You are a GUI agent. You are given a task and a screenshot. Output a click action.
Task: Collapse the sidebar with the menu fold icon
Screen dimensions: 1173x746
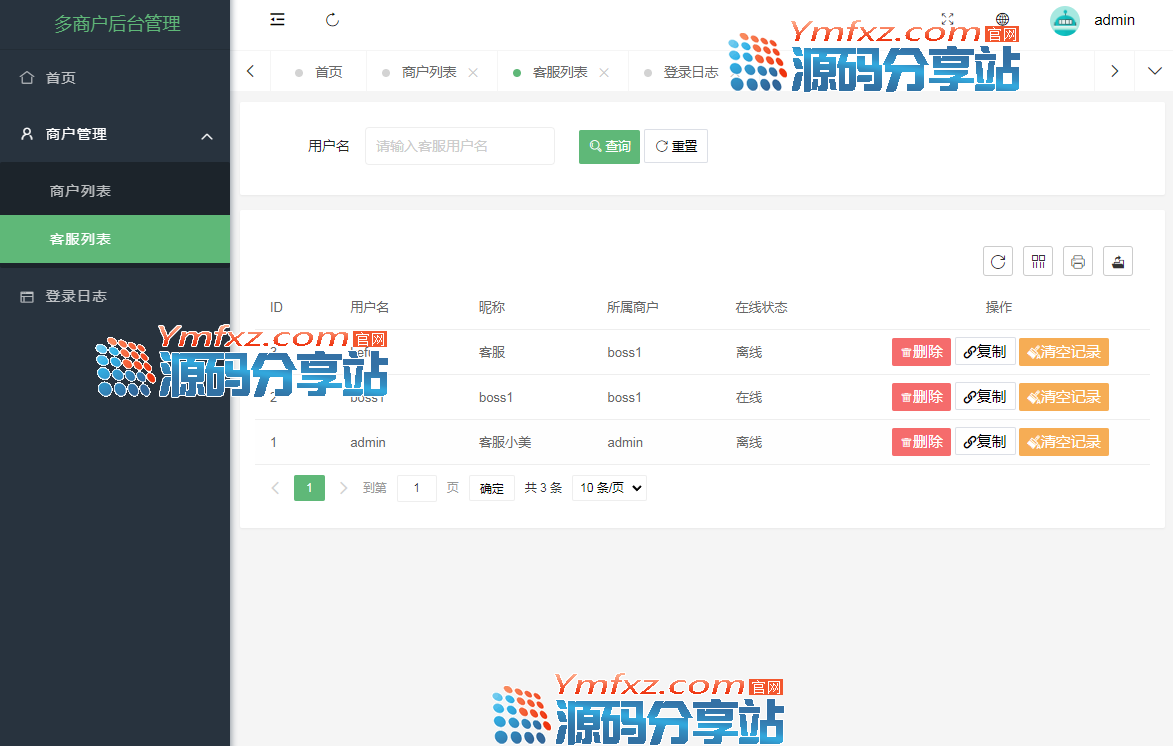tap(278, 20)
